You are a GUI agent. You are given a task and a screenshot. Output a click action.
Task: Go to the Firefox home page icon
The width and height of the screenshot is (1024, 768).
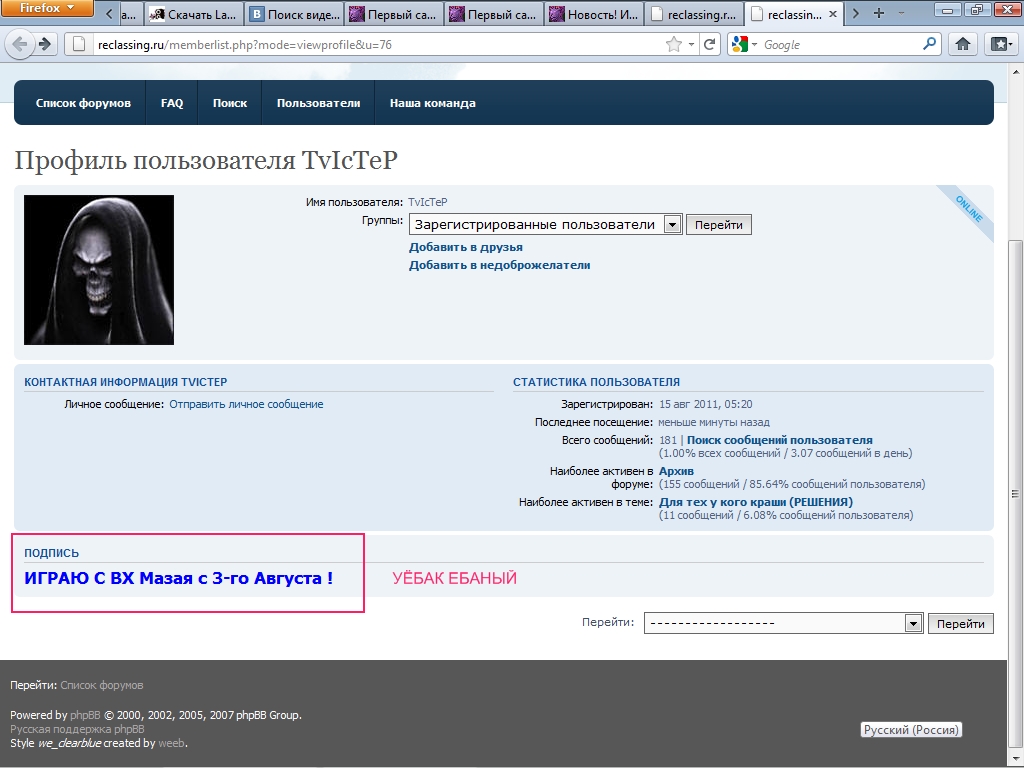pyautogui.click(x=963, y=44)
